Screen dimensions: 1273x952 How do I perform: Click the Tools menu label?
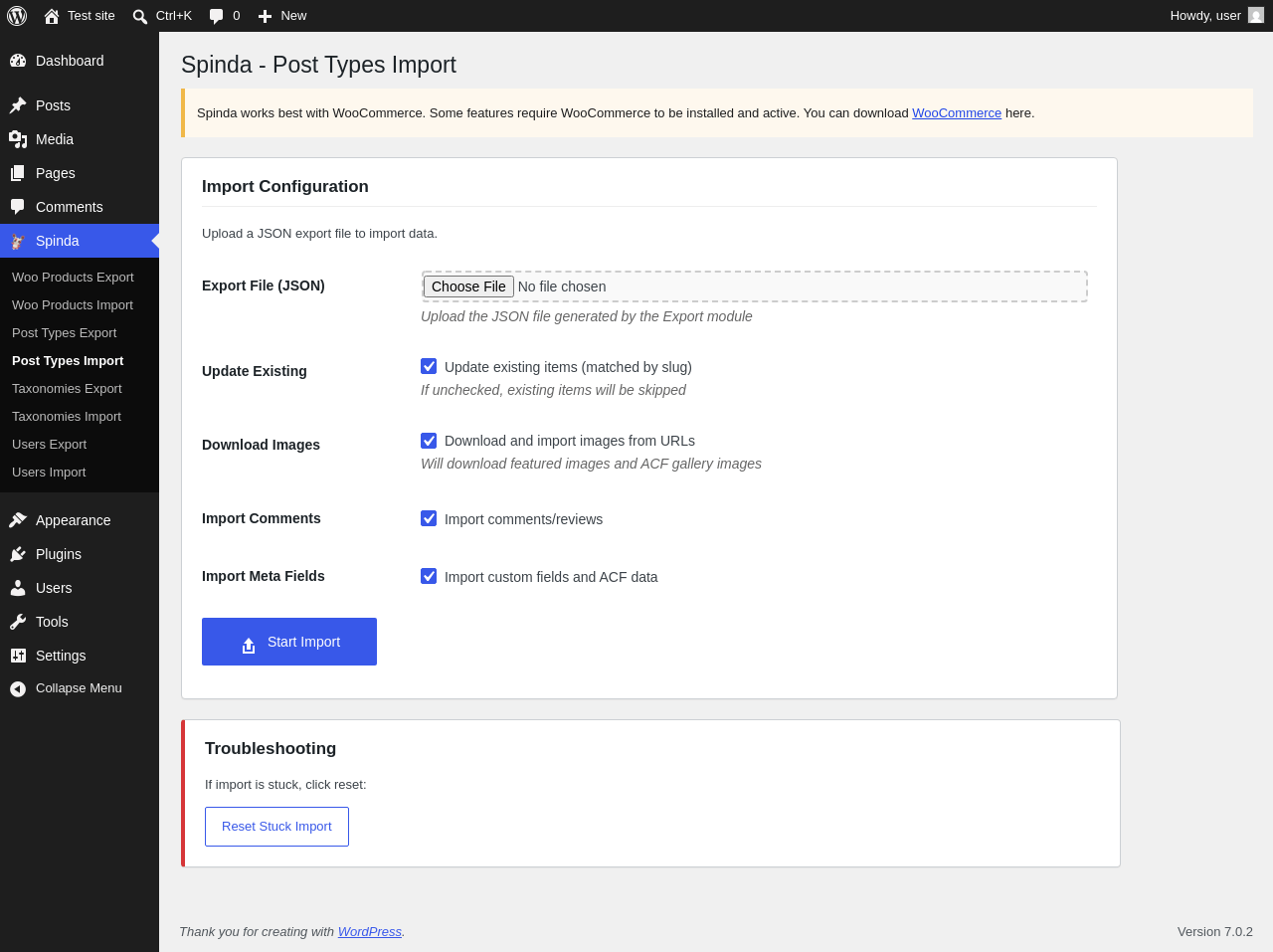pos(52,622)
